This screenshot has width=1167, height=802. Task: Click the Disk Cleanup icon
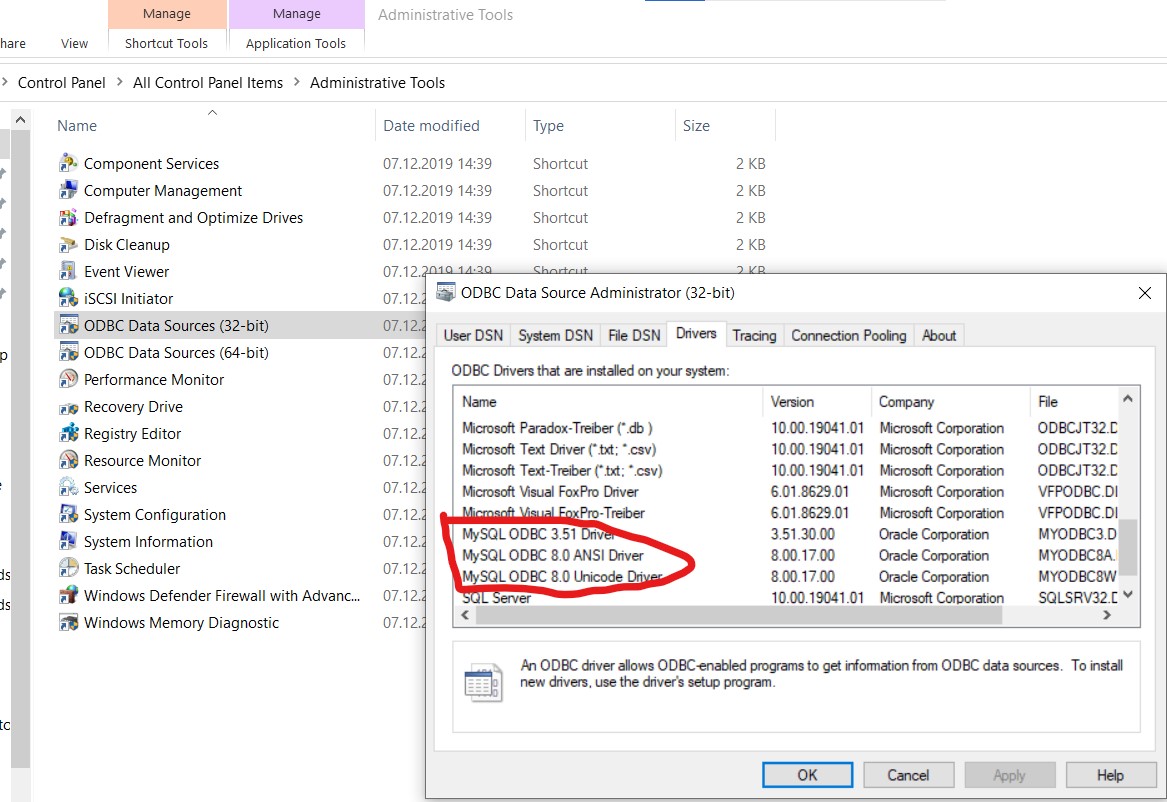(68, 245)
